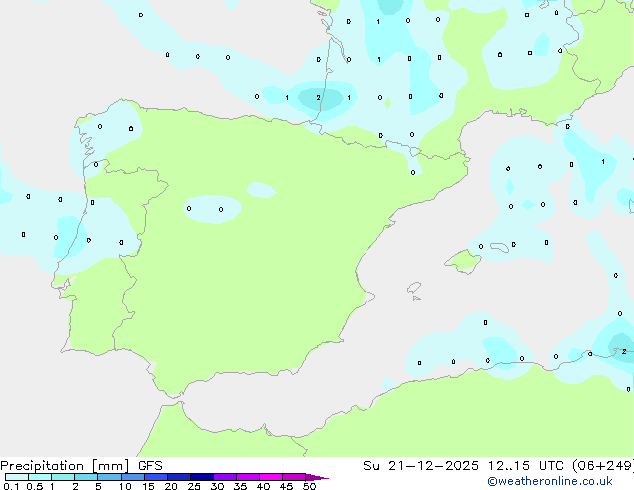Click the 'Precipitation [mm]' title text

[65, 466]
